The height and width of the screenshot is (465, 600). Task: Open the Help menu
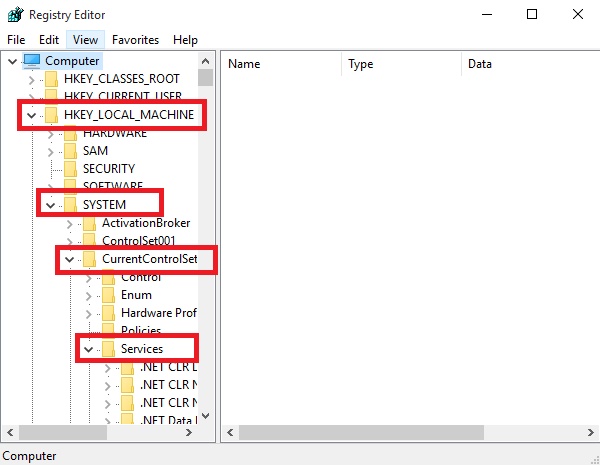tap(185, 40)
